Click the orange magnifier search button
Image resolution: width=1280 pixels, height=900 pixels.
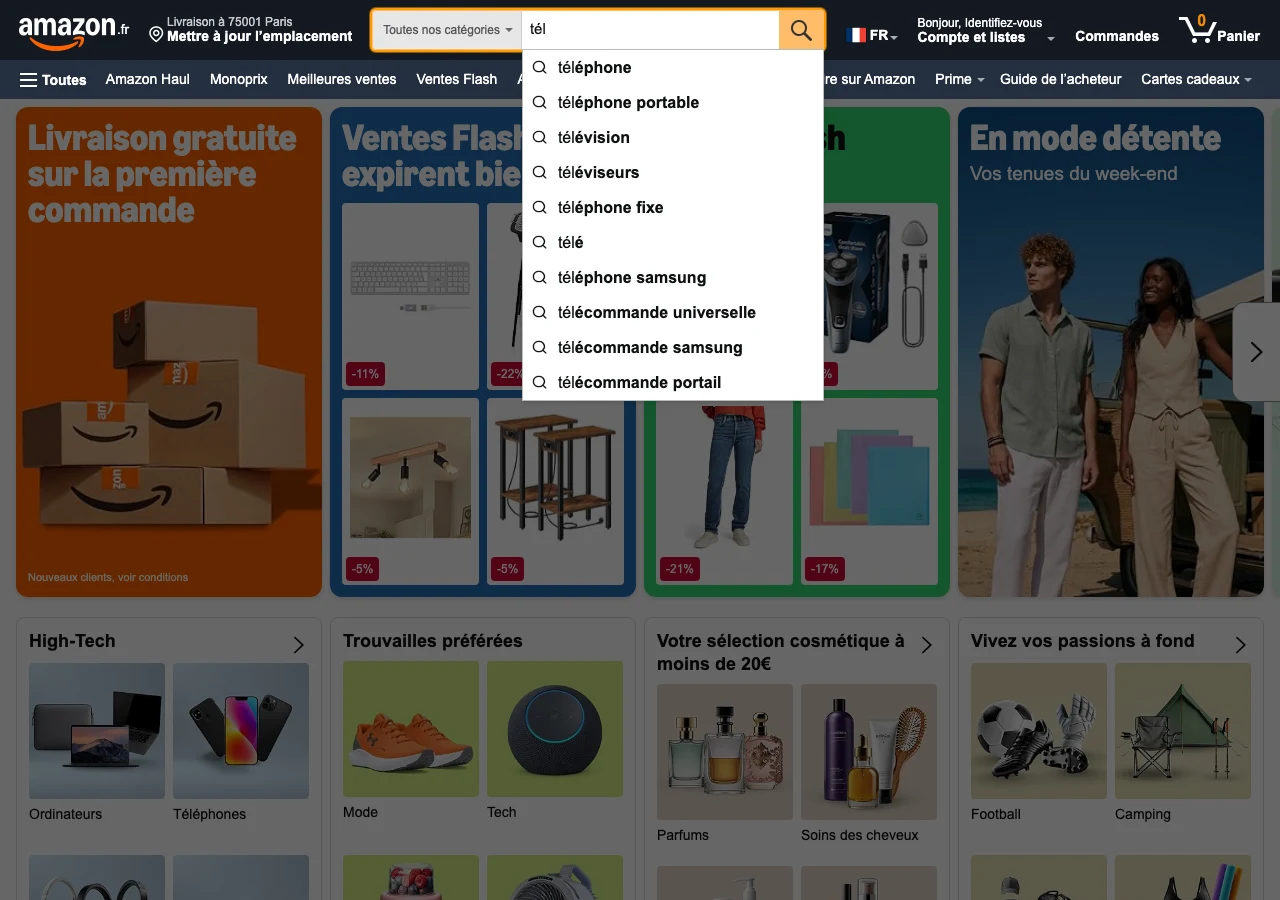801,30
